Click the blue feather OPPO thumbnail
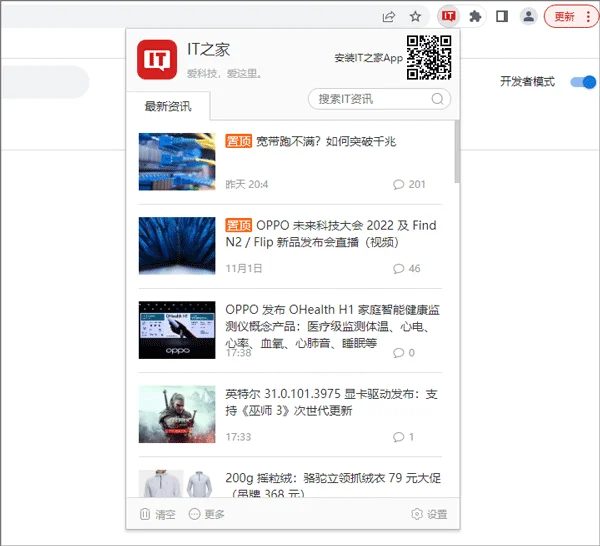600x546 pixels. tap(177, 246)
